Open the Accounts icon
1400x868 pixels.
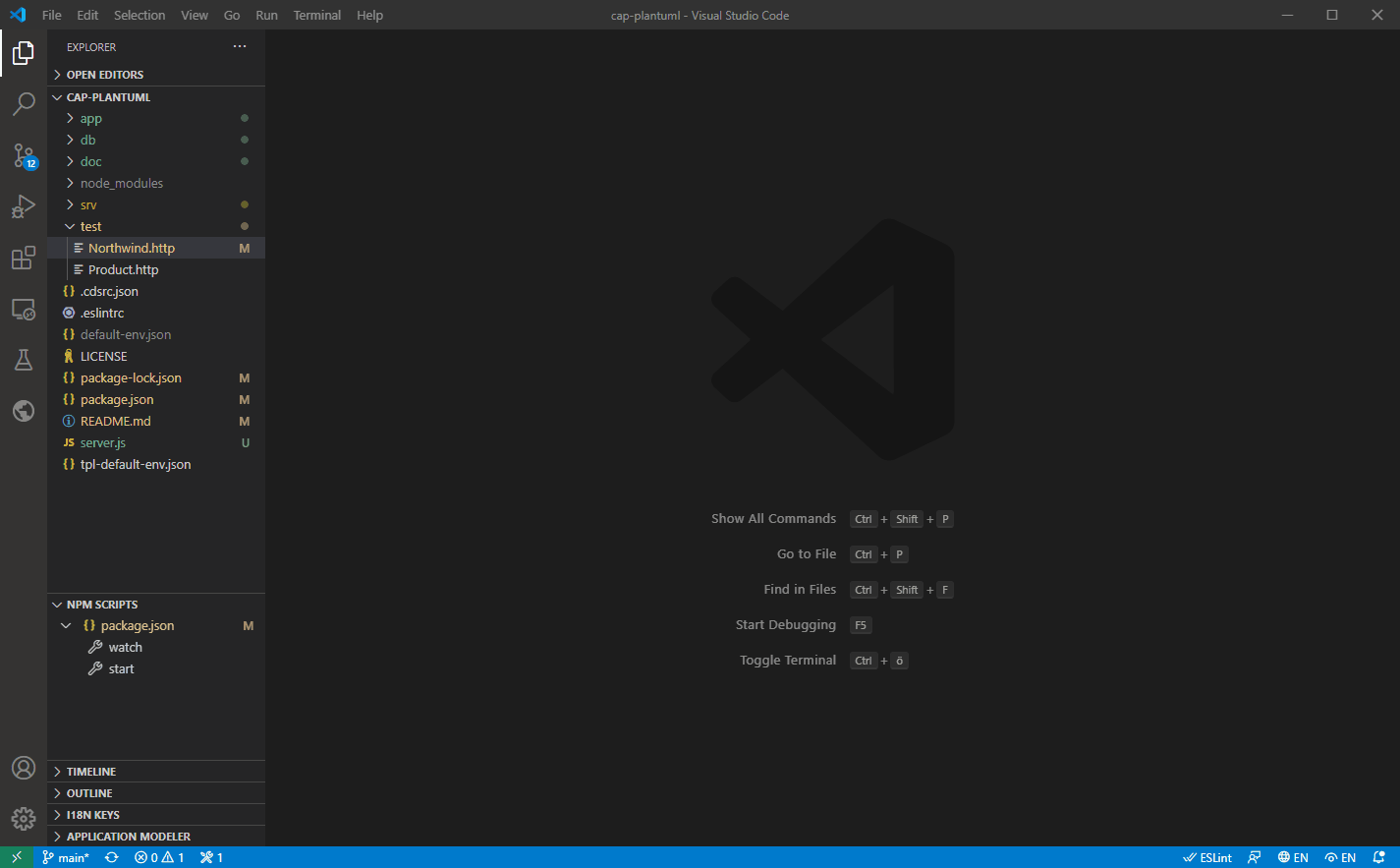pyautogui.click(x=24, y=768)
